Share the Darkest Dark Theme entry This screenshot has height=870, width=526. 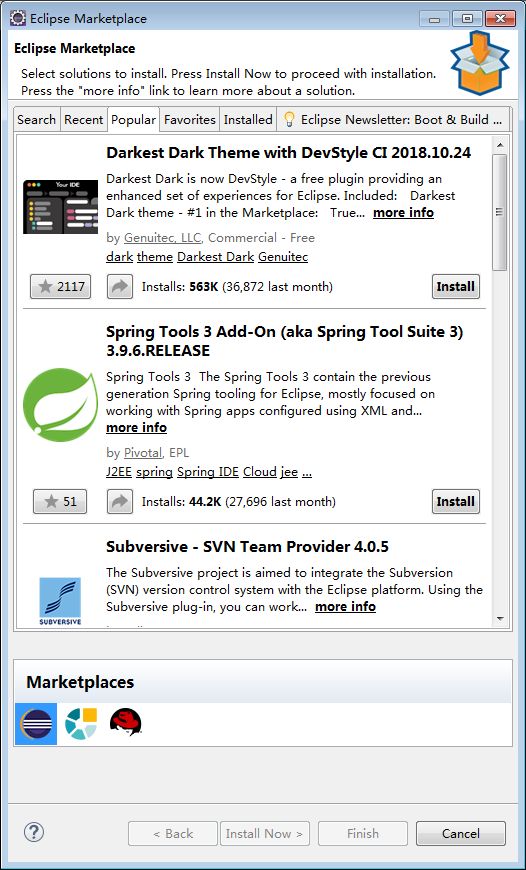(x=120, y=287)
